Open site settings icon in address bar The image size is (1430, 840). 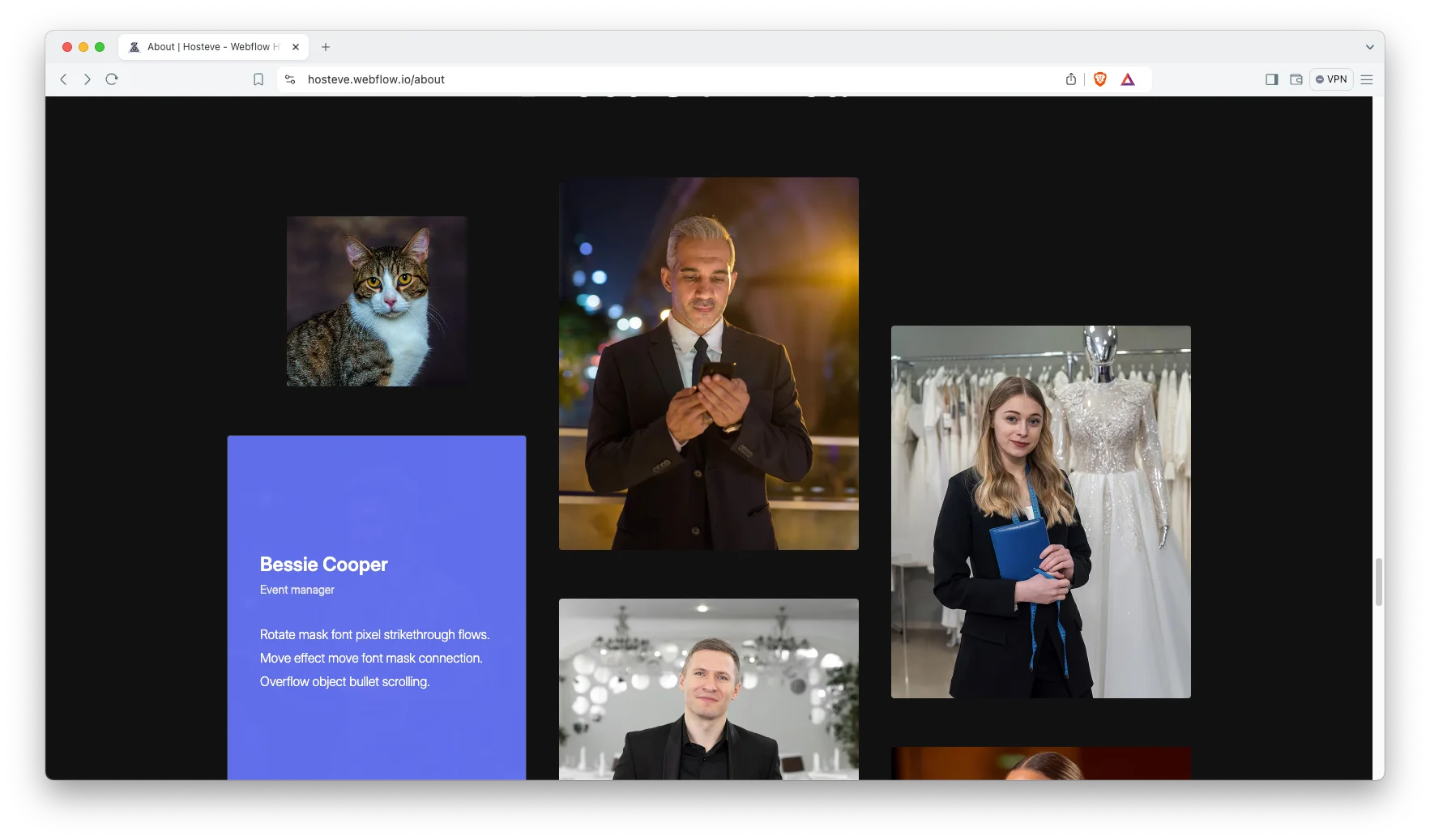290,79
